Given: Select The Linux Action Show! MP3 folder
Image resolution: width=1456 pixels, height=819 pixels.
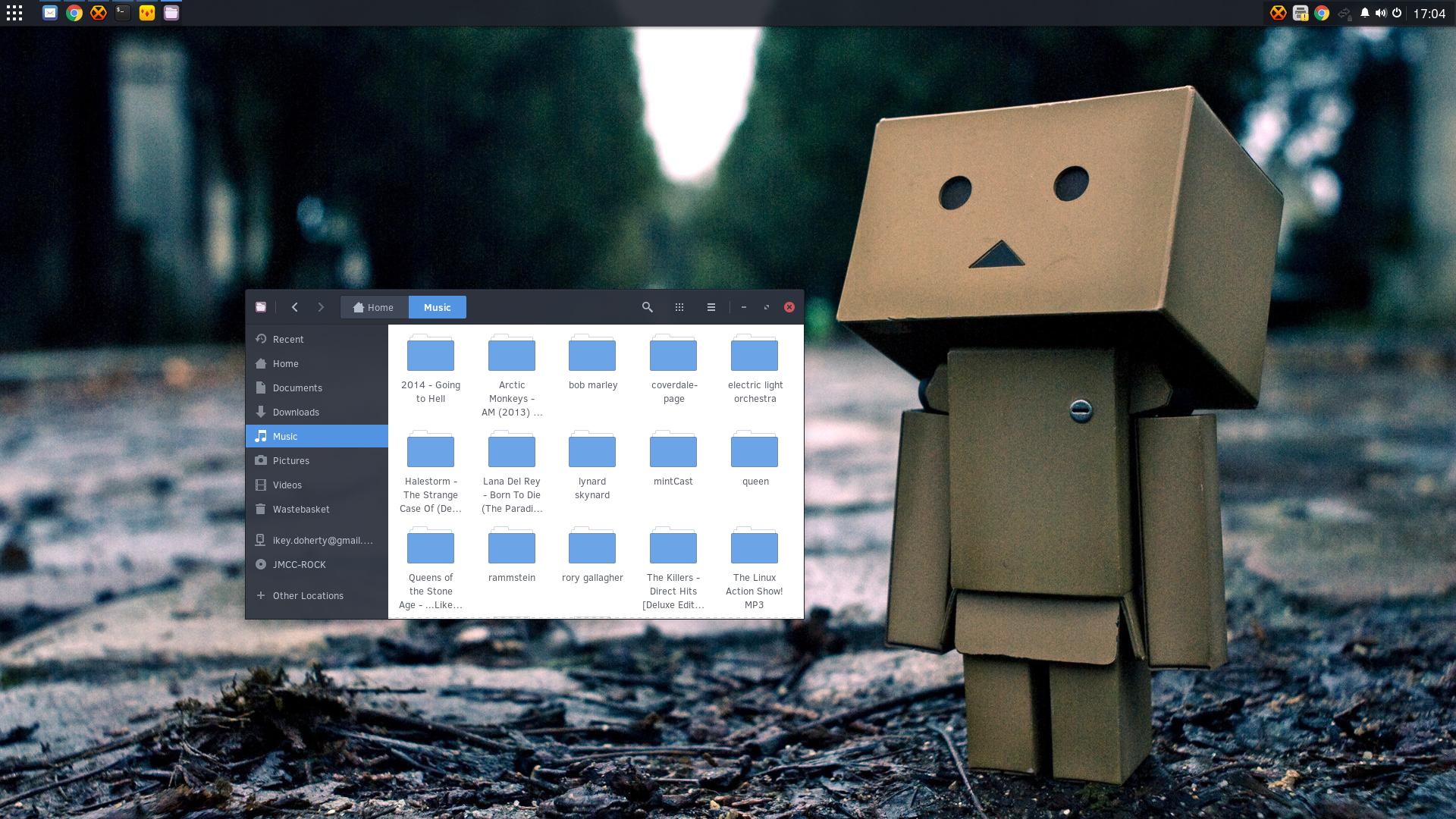Looking at the screenshot, I should [x=755, y=569].
